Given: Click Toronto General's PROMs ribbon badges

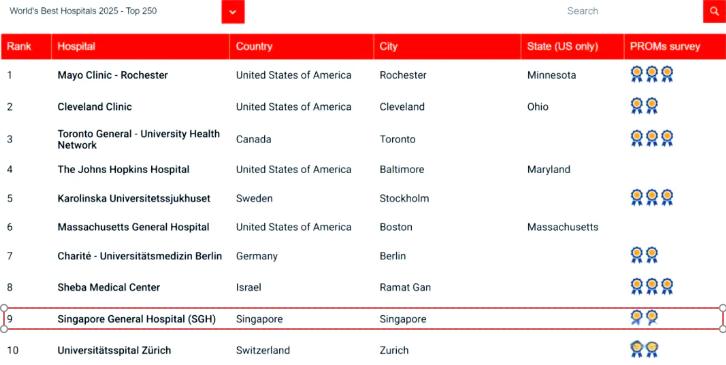Looking at the screenshot, I should click(652, 138).
